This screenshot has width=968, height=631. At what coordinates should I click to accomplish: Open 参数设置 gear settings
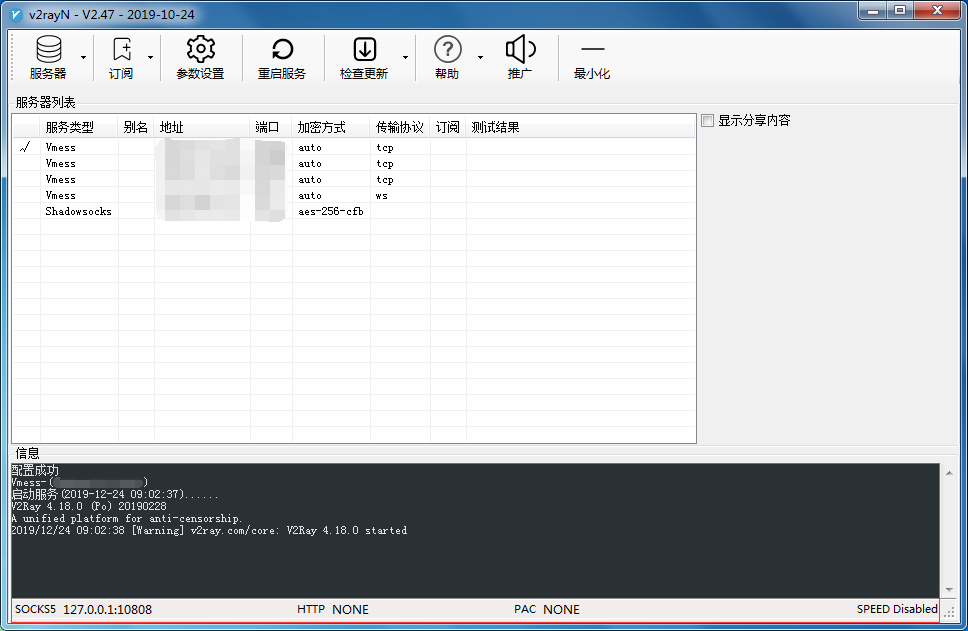(x=200, y=57)
